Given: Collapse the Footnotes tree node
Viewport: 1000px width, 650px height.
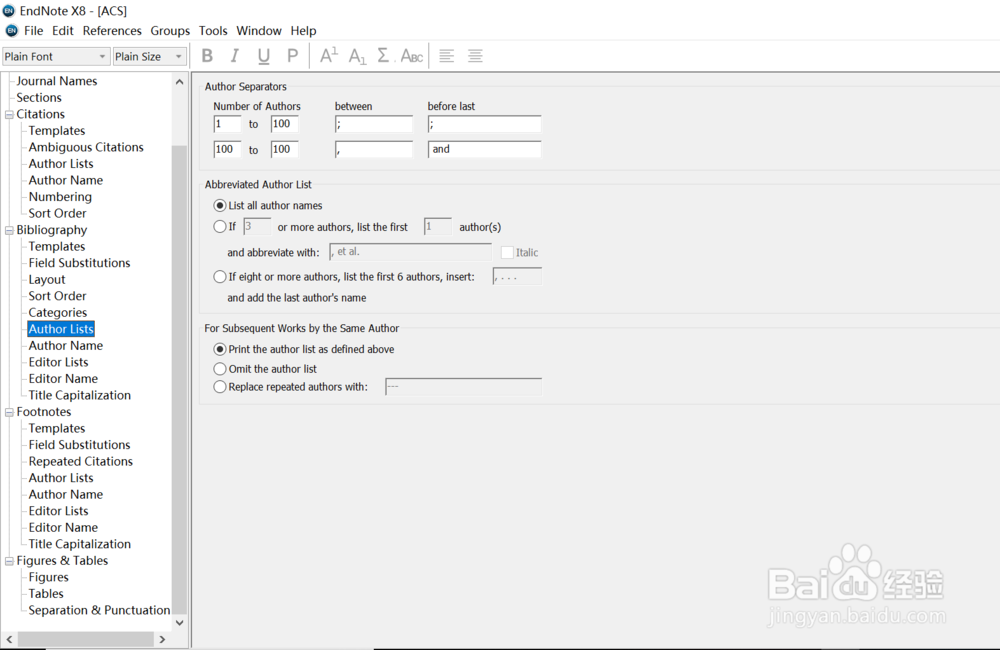Looking at the screenshot, I should (9, 412).
